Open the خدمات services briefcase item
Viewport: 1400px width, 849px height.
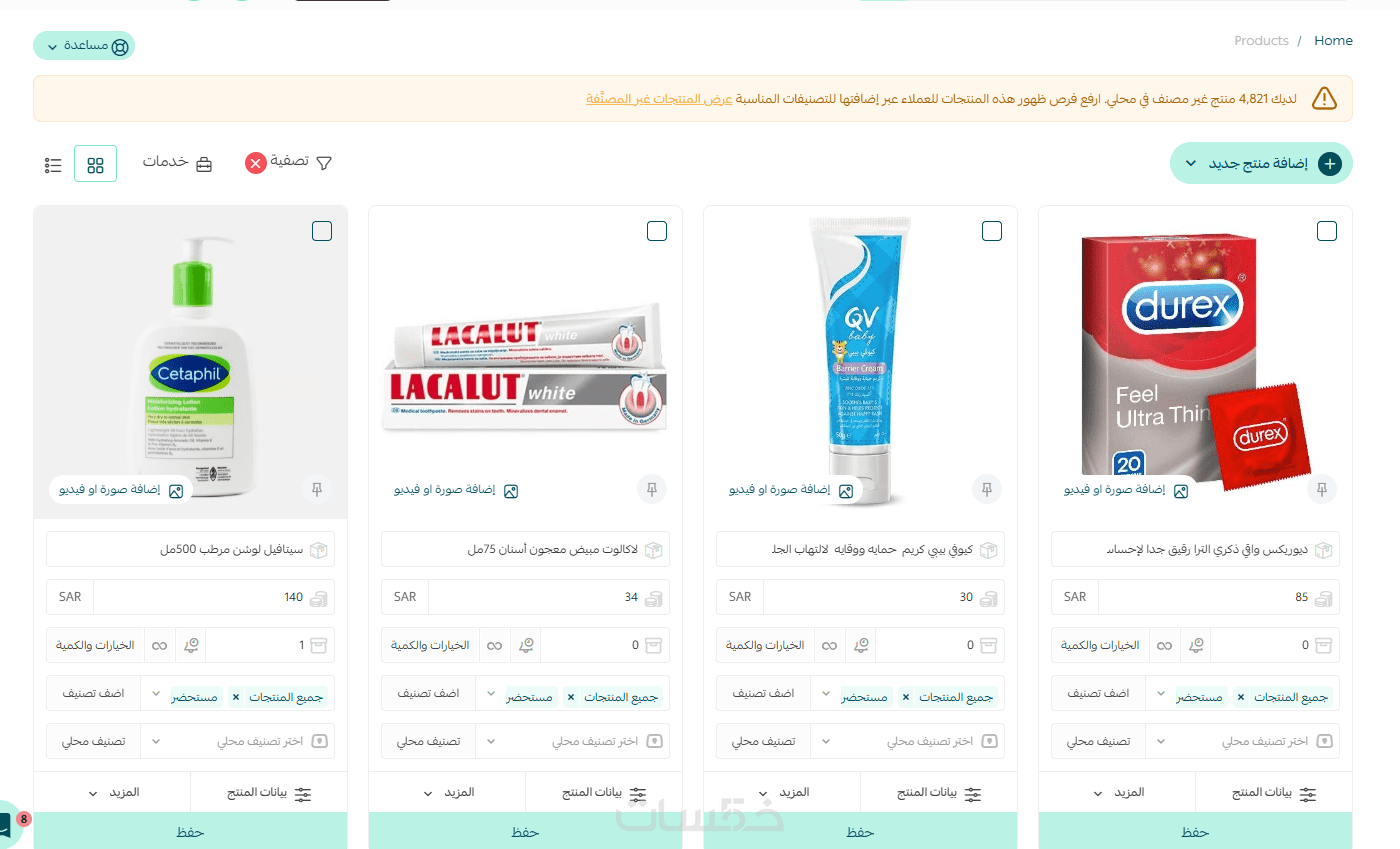click(x=177, y=163)
